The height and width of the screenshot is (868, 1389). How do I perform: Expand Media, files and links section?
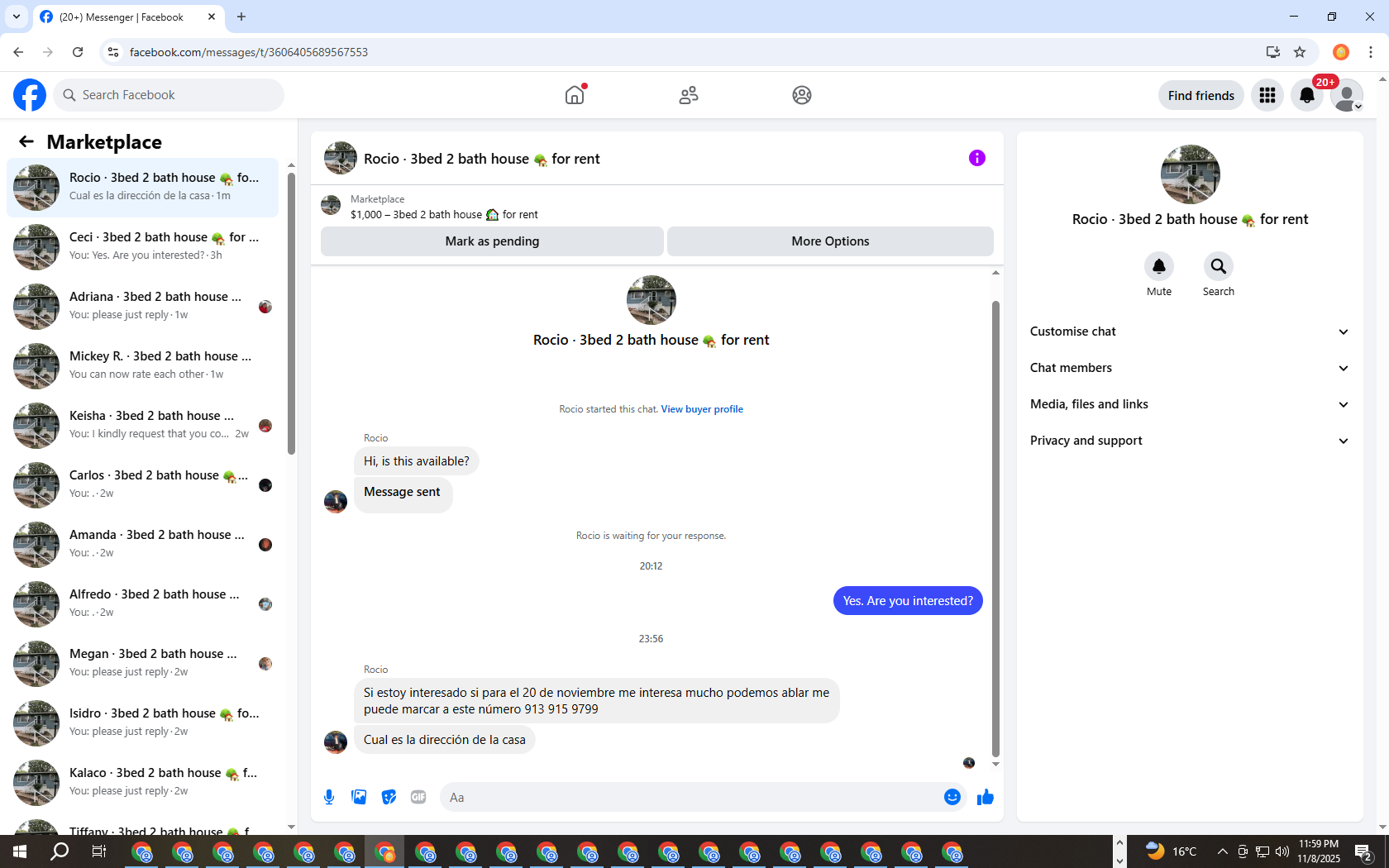(1190, 404)
